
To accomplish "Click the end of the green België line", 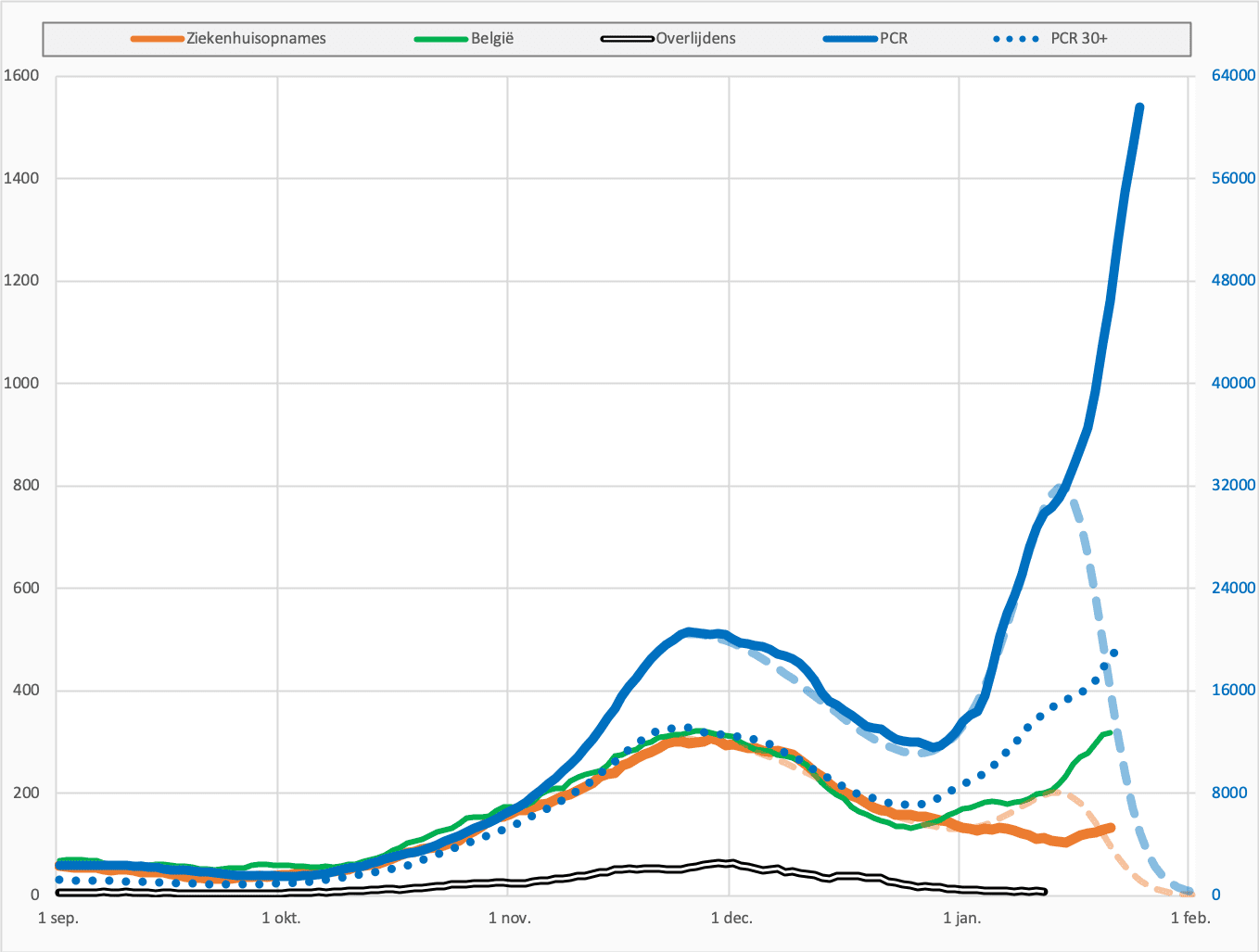I will [x=1110, y=732].
